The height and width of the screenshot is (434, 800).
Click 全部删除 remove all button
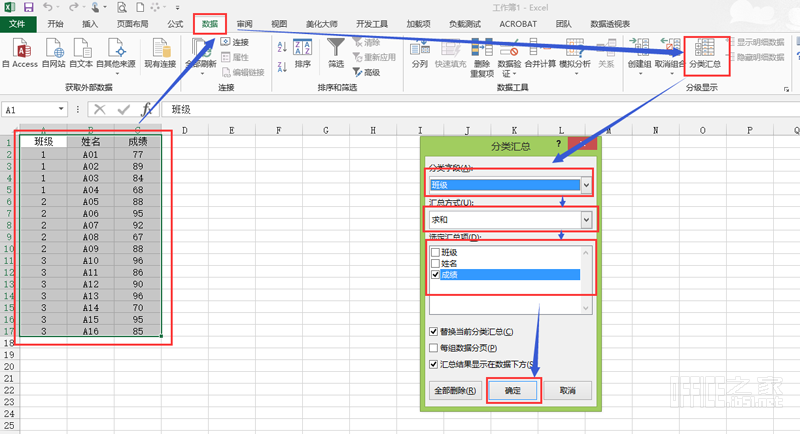pos(455,391)
